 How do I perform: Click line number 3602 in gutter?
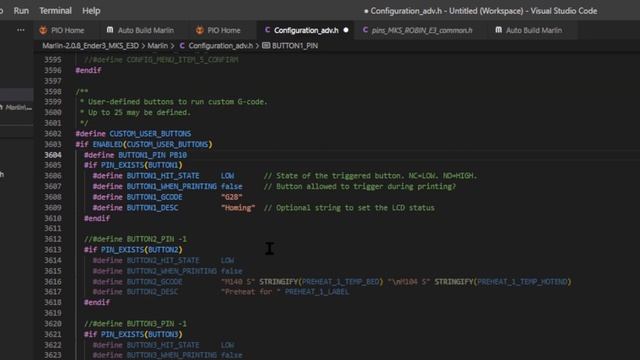pyautogui.click(x=53, y=133)
